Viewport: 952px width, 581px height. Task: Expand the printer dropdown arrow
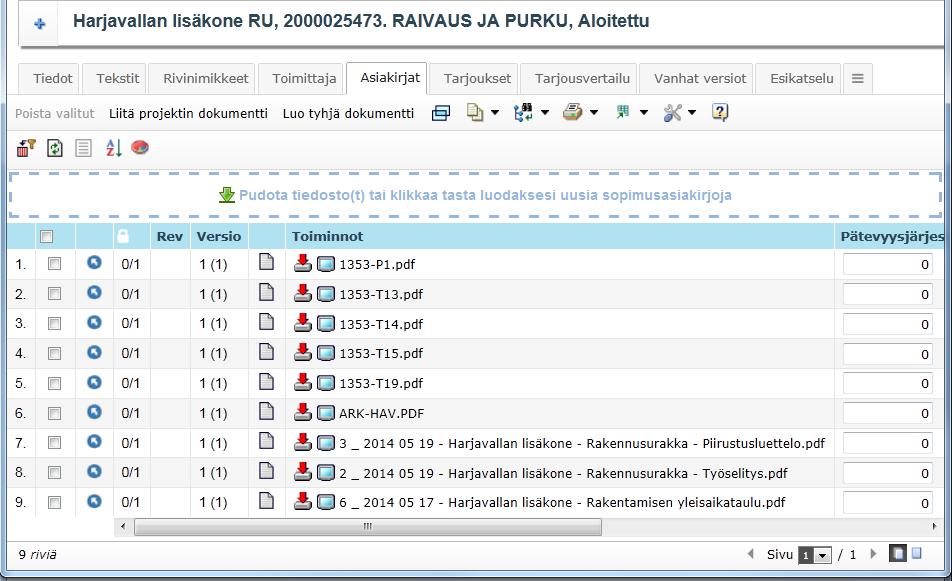594,112
